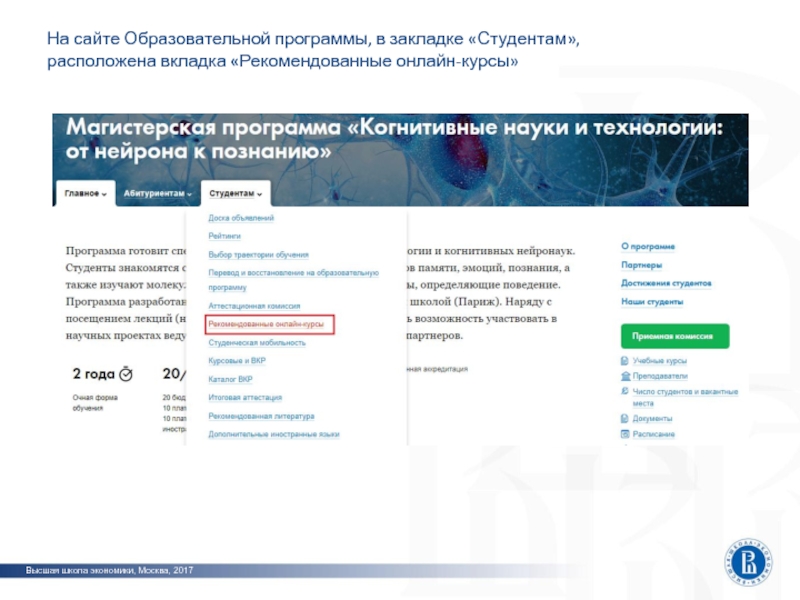Expand the 'Главное' dropdown tab
The height and width of the screenshot is (600, 800).
click(x=85, y=193)
